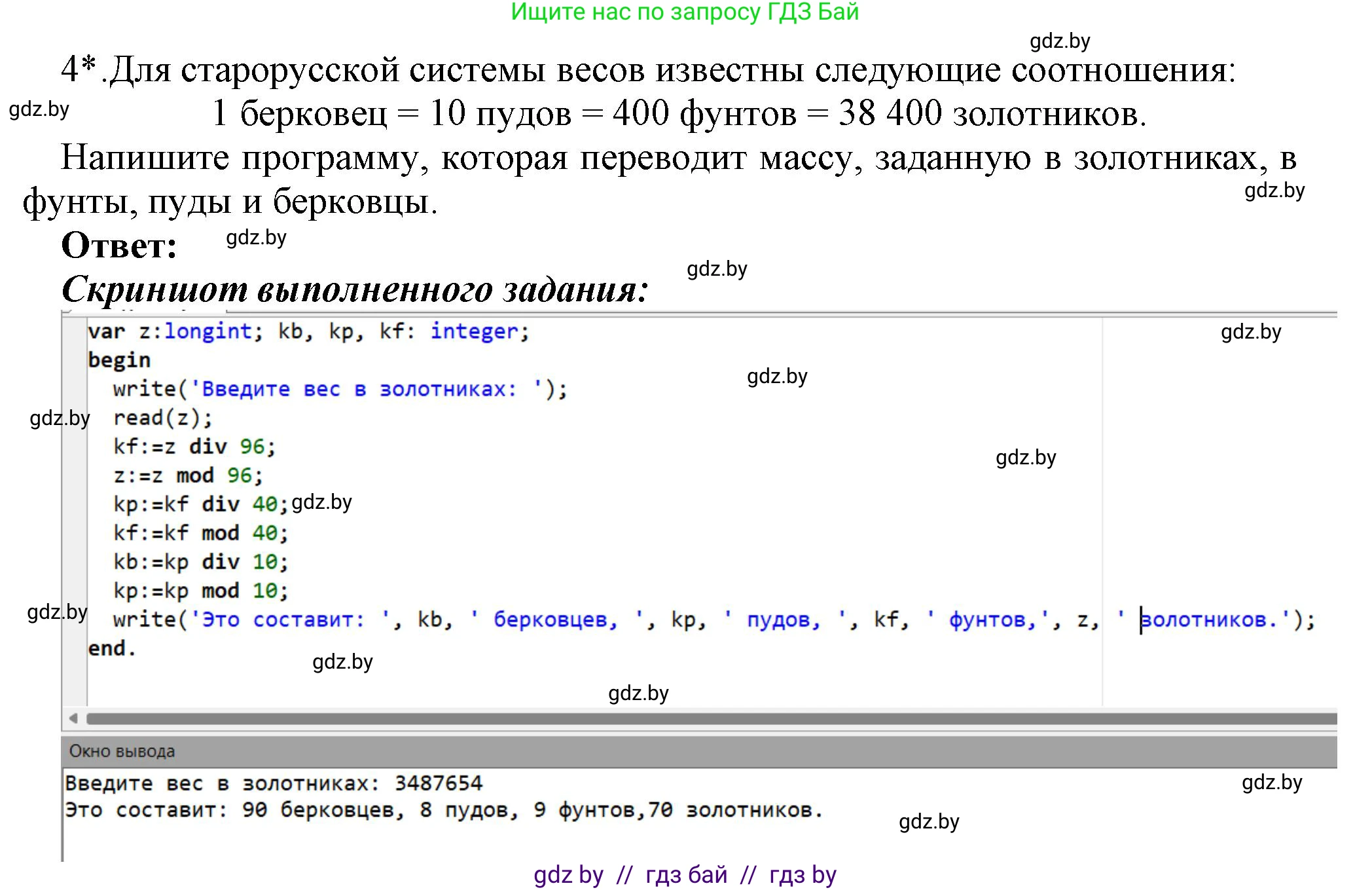Click the keyword begin in the code

tap(120, 359)
